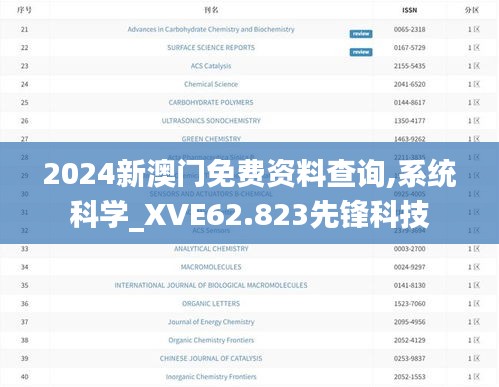Image resolution: width=499 pixels, height=387 pixels.
Task: Open the Organic Chemistry Frontiers link
Action: (x=211, y=340)
